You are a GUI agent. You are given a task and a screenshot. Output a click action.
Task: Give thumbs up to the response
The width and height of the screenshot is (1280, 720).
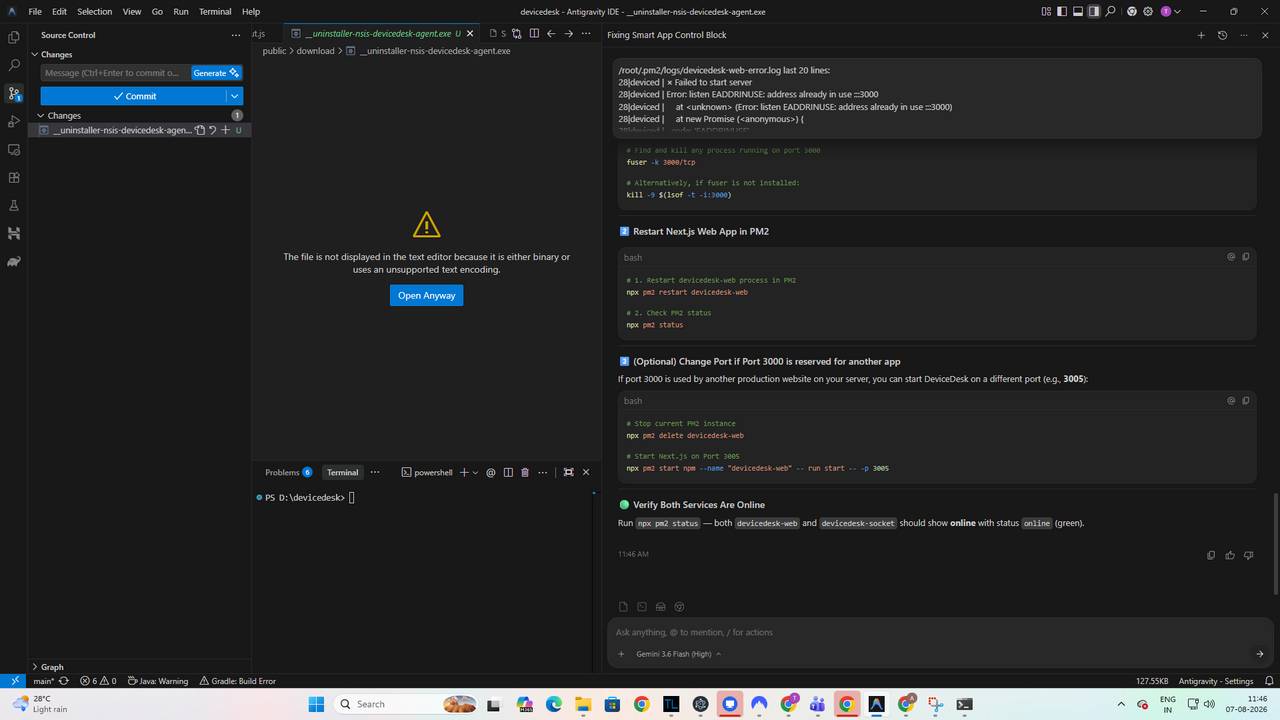(1230, 555)
